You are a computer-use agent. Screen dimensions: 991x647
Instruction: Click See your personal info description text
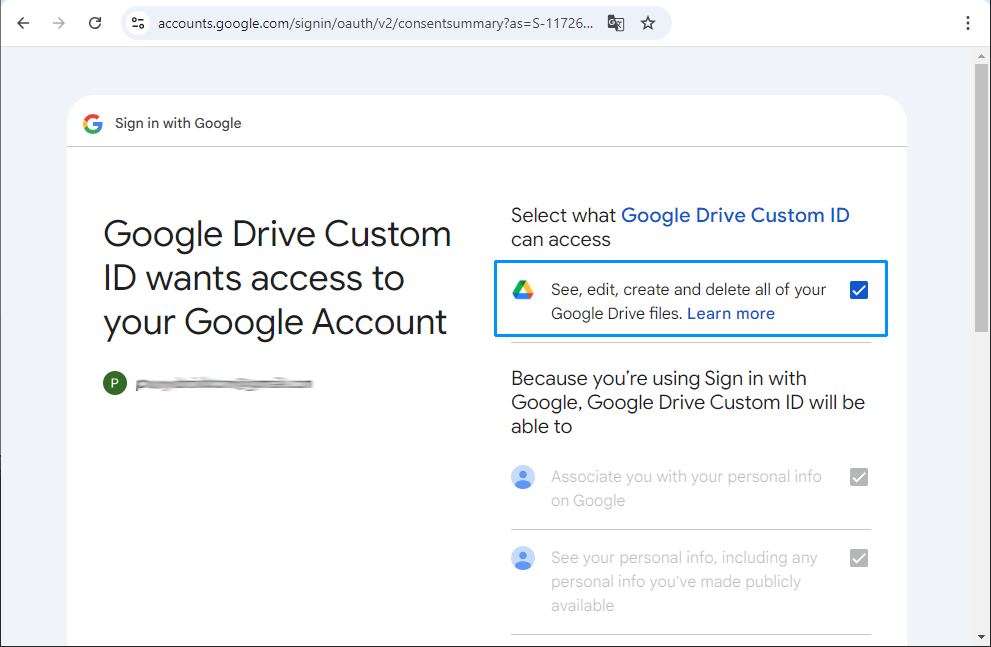(x=684, y=581)
